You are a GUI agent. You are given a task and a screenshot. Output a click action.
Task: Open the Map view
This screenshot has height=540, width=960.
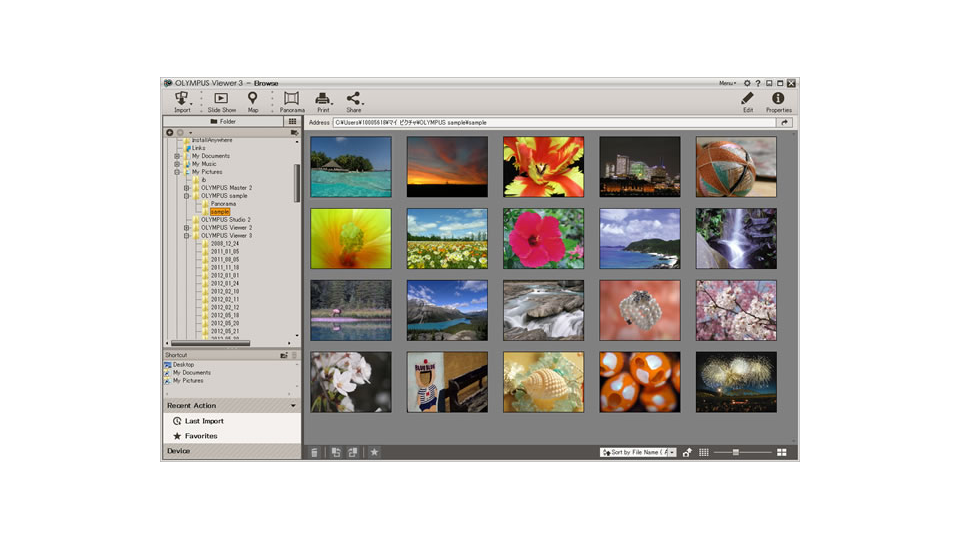click(x=252, y=102)
